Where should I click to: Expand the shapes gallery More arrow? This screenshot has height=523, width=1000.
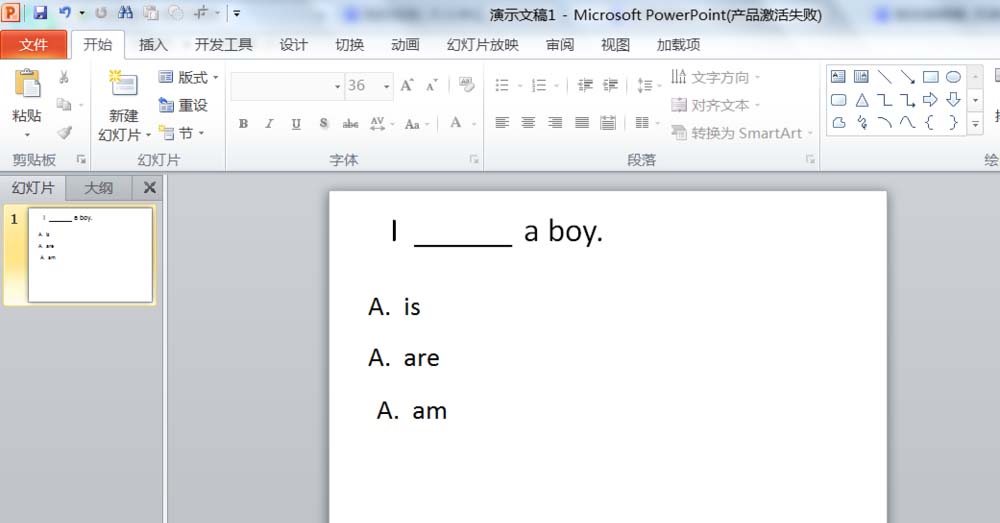(975, 124)
